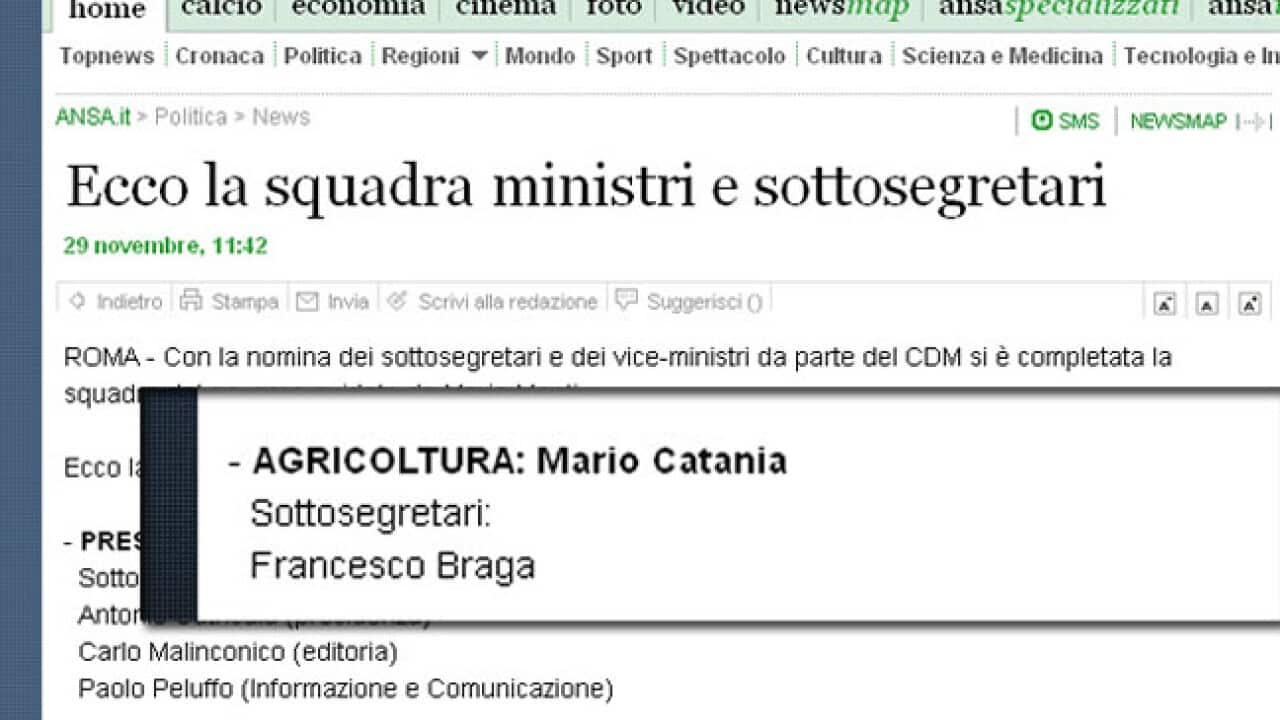
Task: Select the largest text size icon
Action: click(1250, 304)
